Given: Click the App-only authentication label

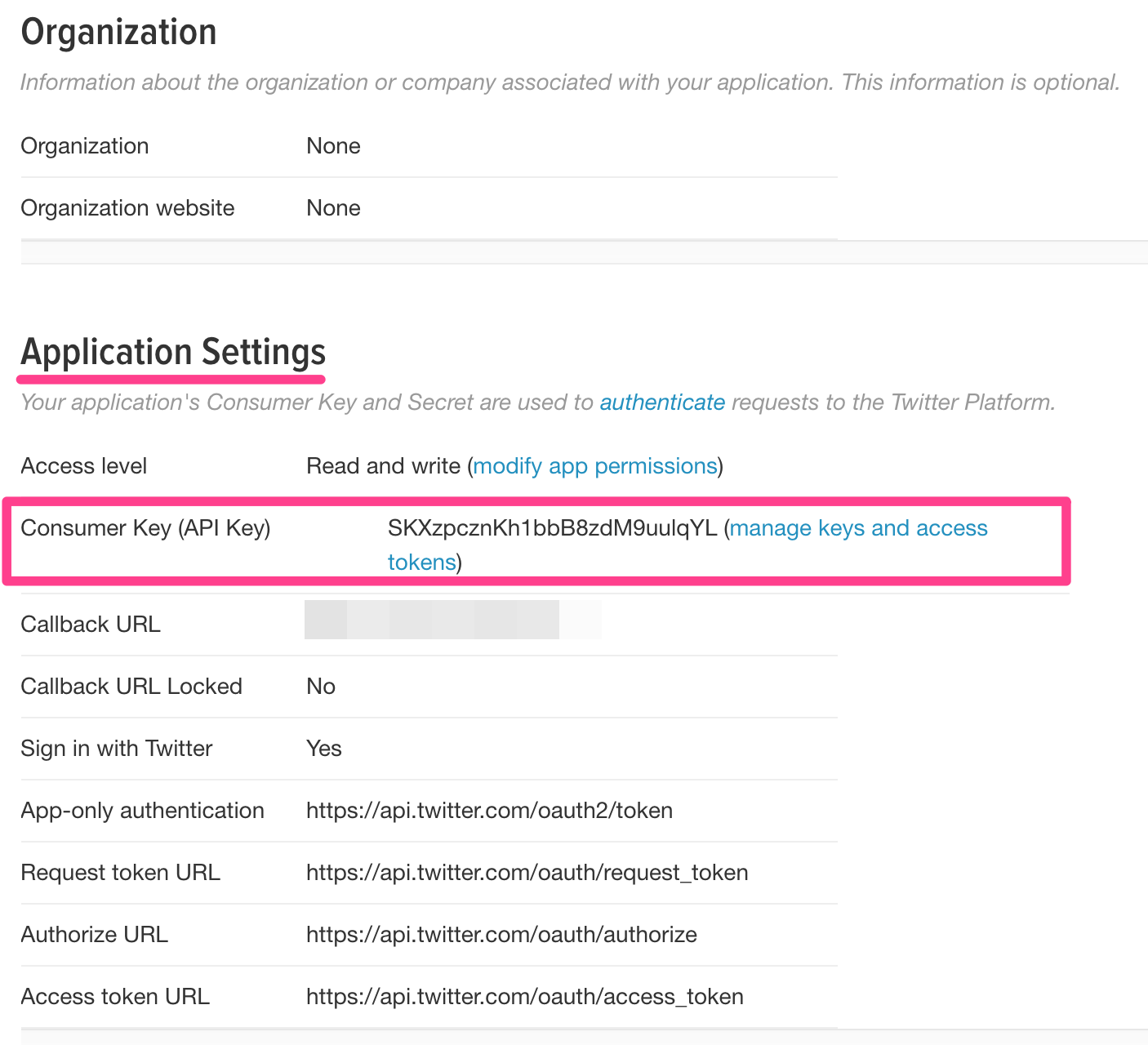Looking at the screenshot, I should click(142, 811).
